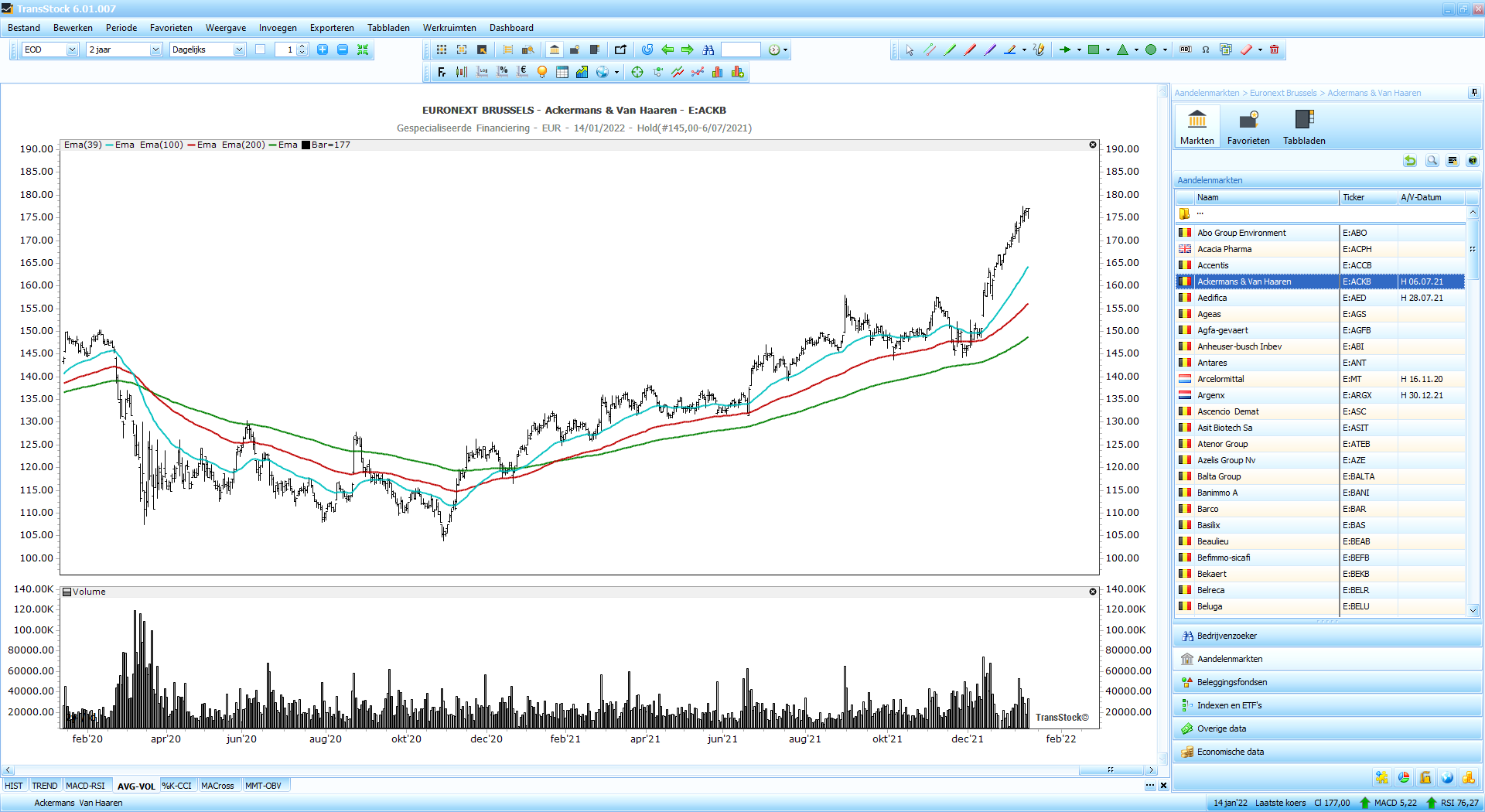Click the red trash delete drawings icon

(1275, 49)
